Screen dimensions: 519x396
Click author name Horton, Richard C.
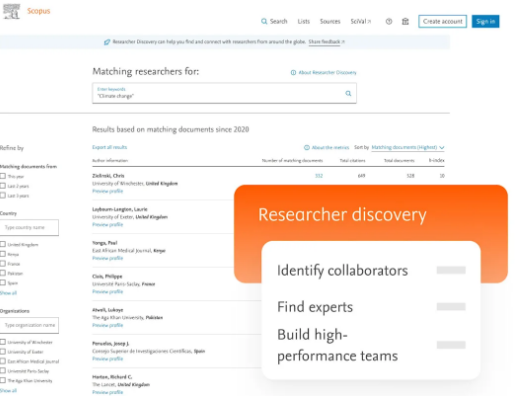pos(112,377)
